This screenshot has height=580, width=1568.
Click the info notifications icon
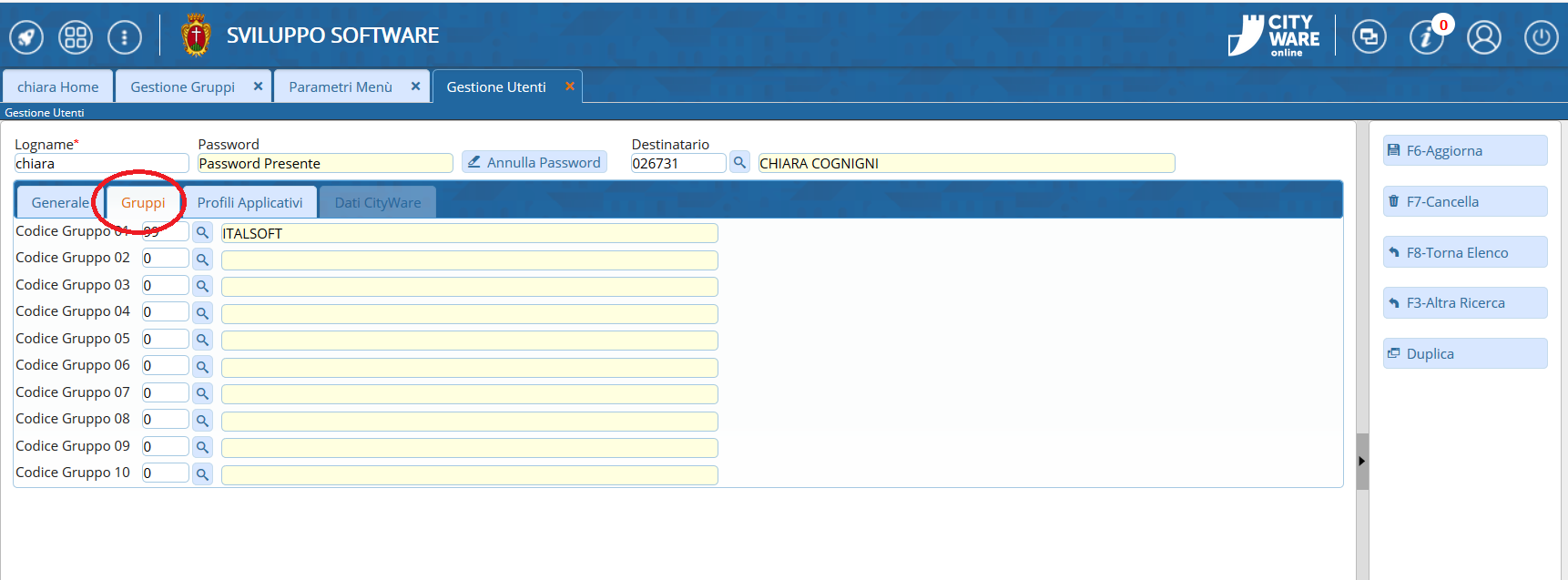click(1426, 37)
